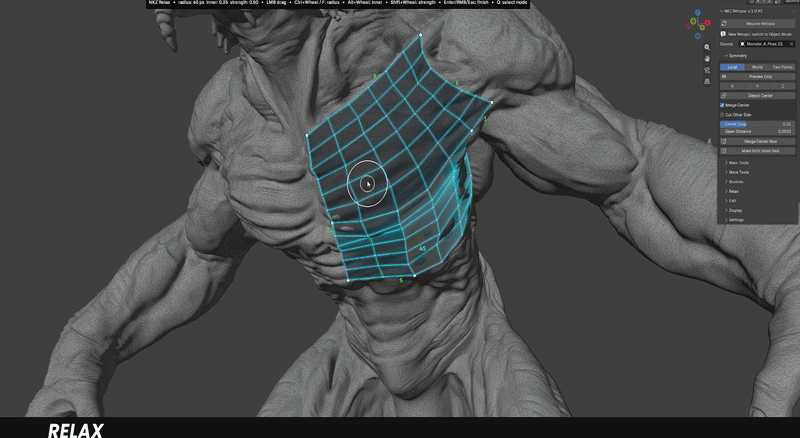
Task: Click the zoom magnifier viewport icon
Action: (x=707, y=47)
